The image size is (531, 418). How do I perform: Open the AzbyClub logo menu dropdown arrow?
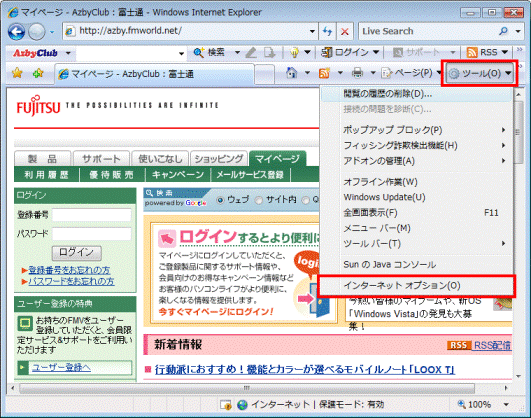[x=68, y=53]
